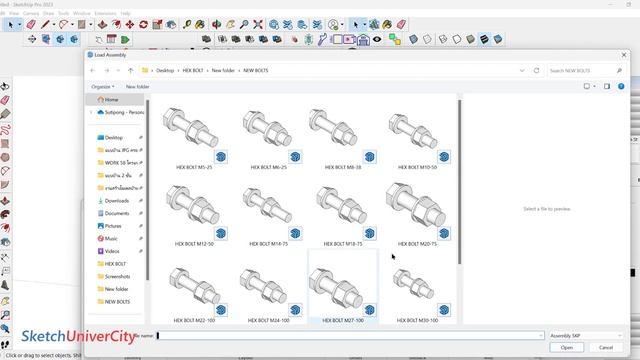This screenshot has height=360, width=640.
Task: Expand the Arc tool dropdown arrow
Action: coord(72,25)
